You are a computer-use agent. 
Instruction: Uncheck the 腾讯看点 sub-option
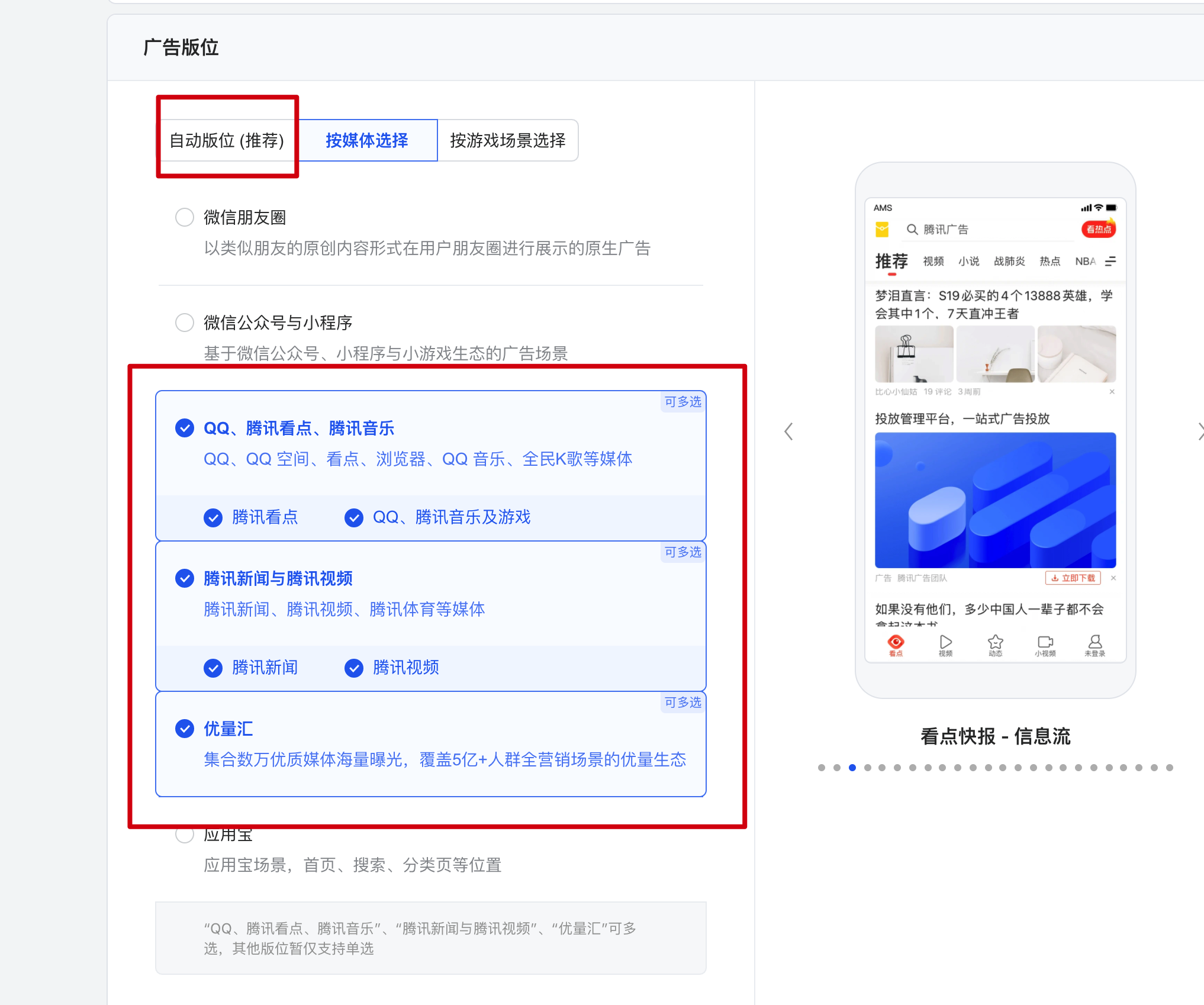213,517
